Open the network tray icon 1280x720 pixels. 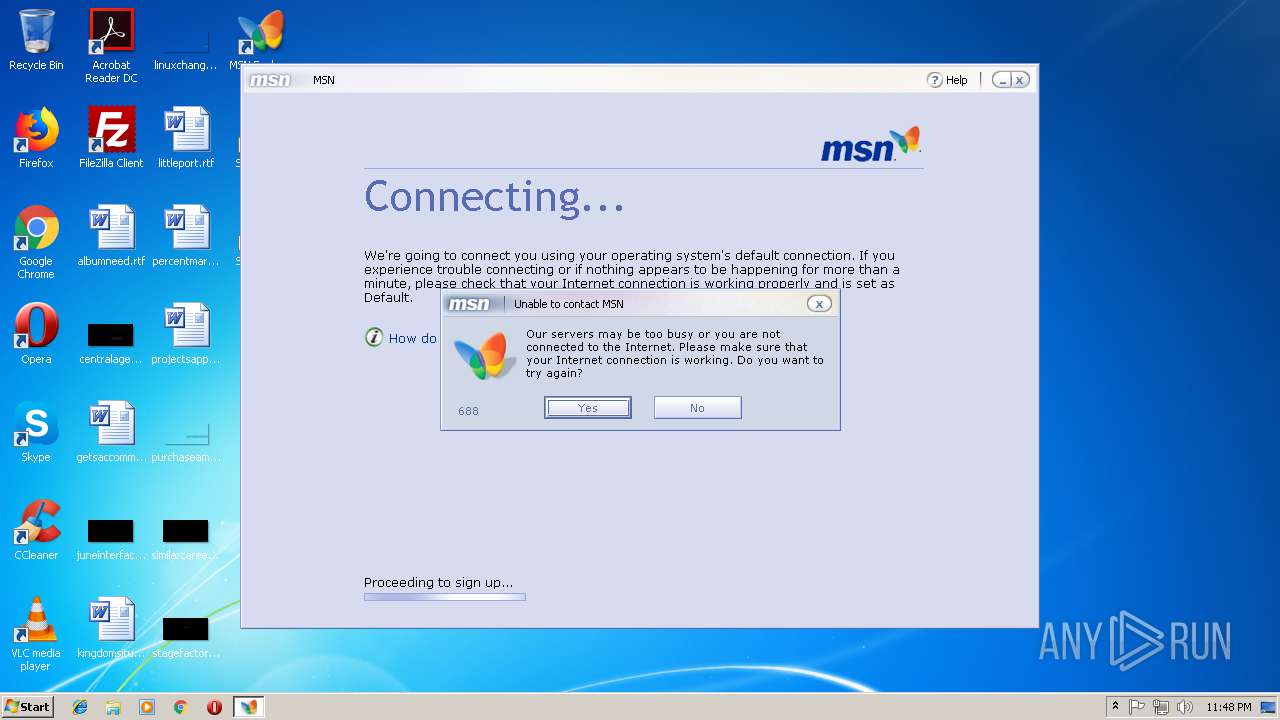1161,707
